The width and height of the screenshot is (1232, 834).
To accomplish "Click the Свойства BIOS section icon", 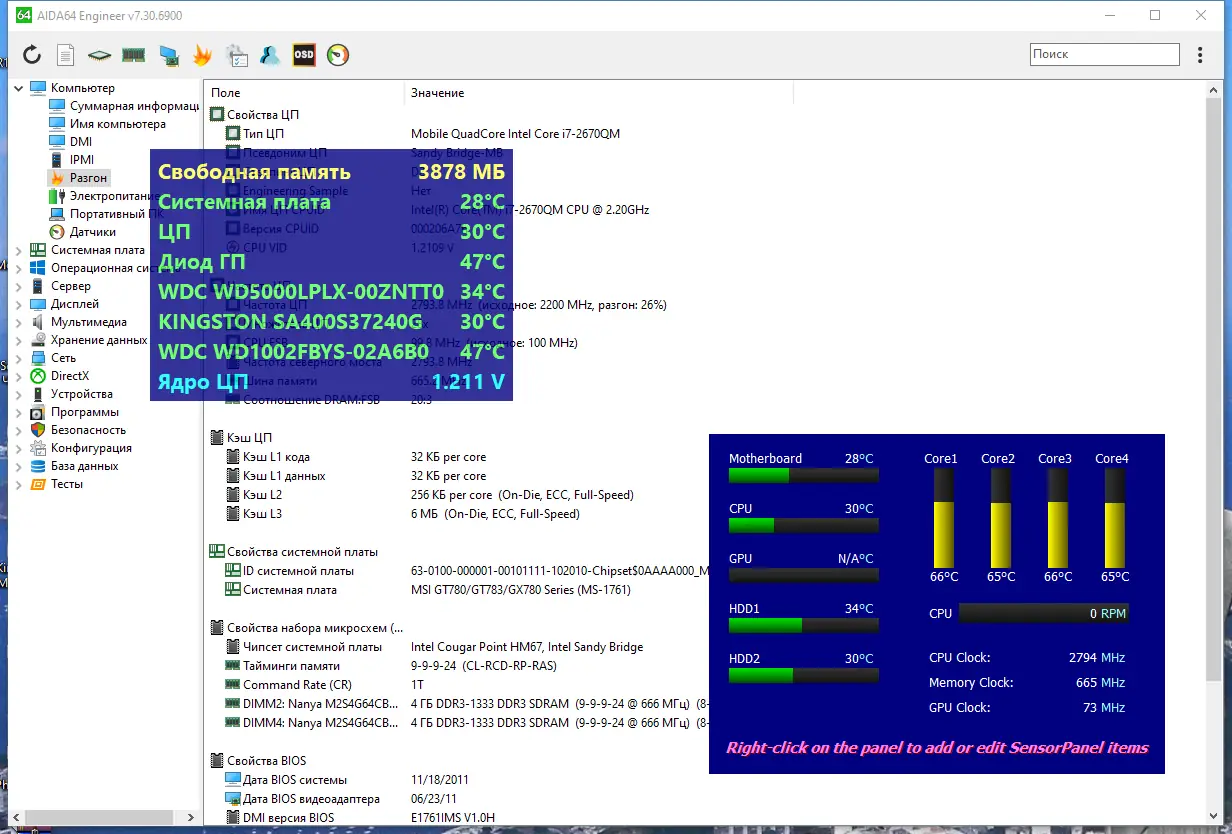I will point(216,761).
